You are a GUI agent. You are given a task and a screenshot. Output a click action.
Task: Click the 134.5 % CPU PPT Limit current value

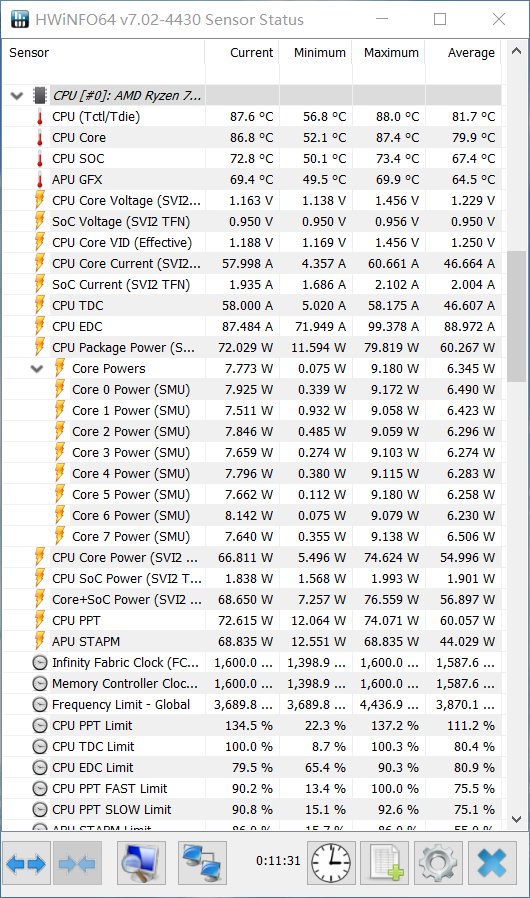point(249,726)
